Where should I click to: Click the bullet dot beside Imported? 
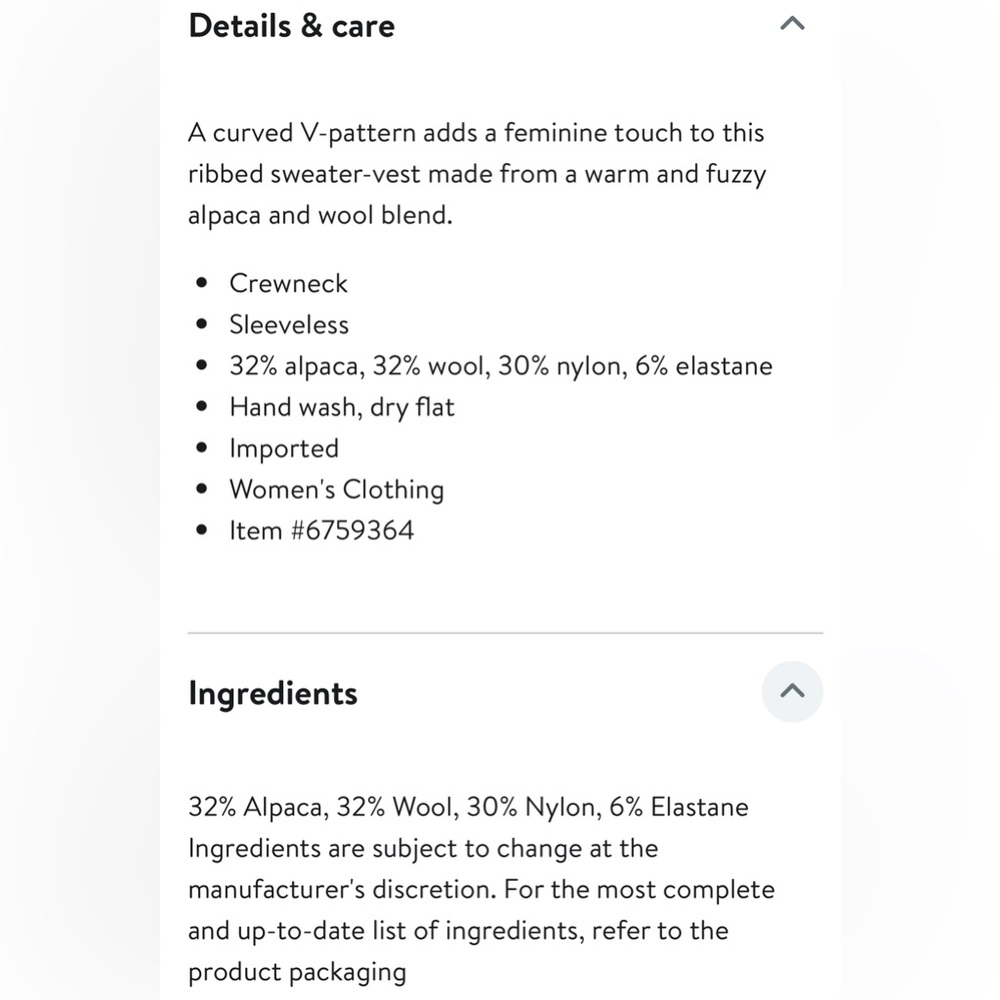[202, 448]
